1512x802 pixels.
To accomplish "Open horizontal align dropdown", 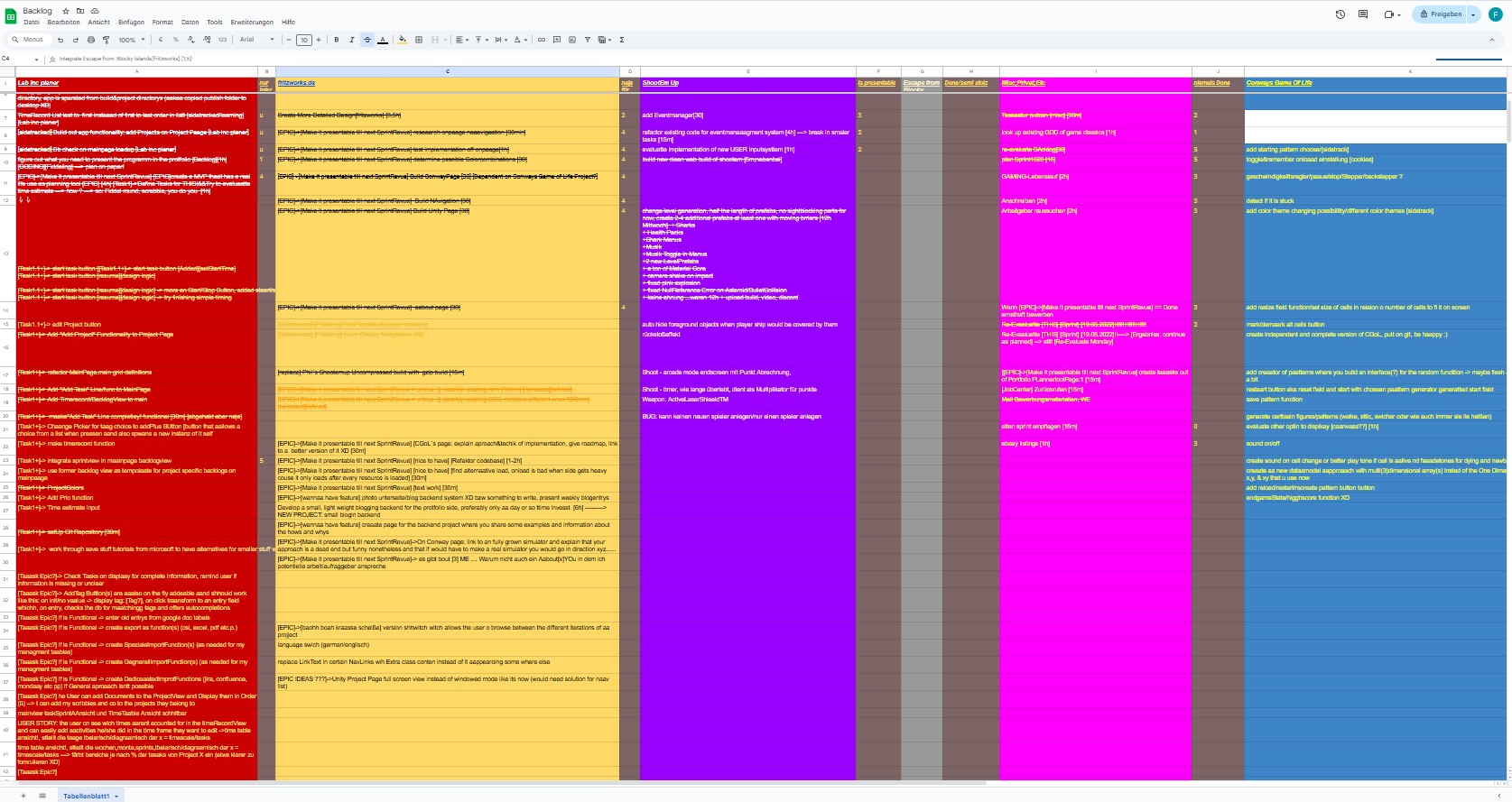I will coord(461,40).
